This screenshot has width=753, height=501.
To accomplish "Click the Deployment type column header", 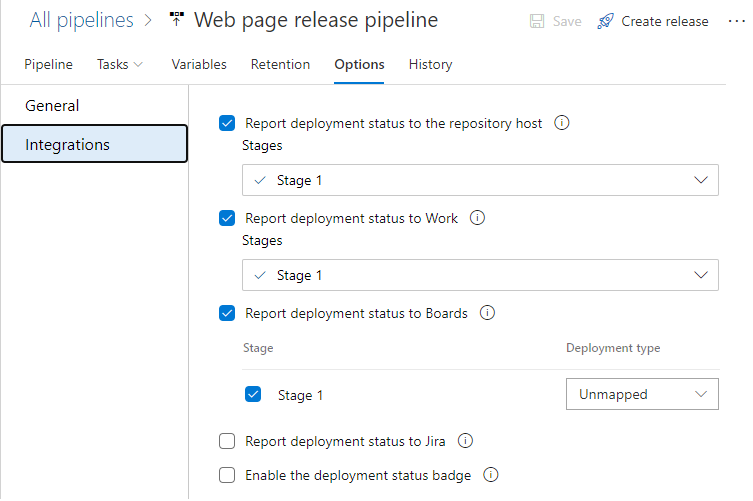I will point(613,348).
